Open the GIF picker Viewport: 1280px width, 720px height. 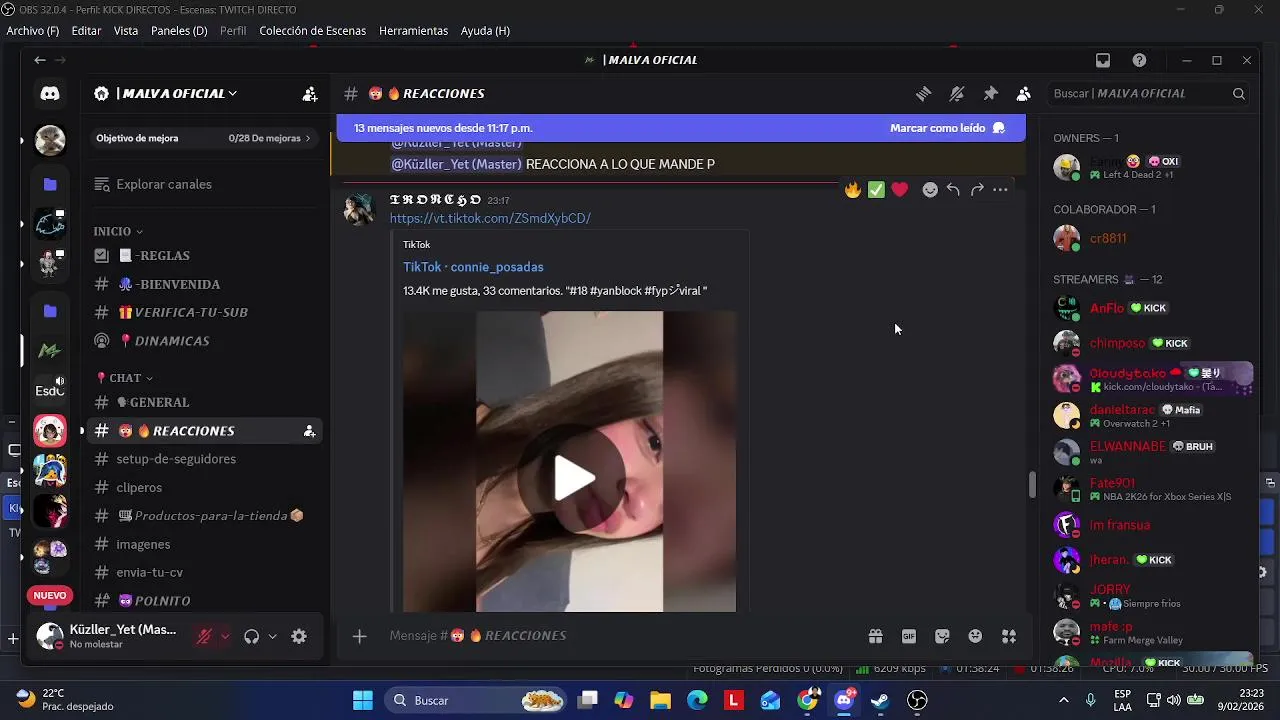click(x=909, y=636)
